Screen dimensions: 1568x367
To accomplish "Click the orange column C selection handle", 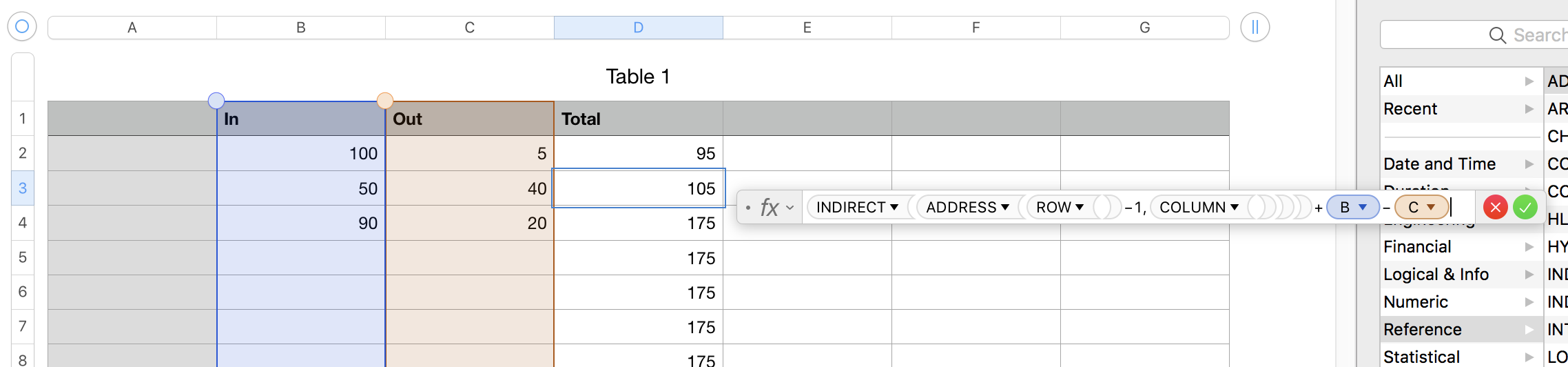I will pos(385,101).
